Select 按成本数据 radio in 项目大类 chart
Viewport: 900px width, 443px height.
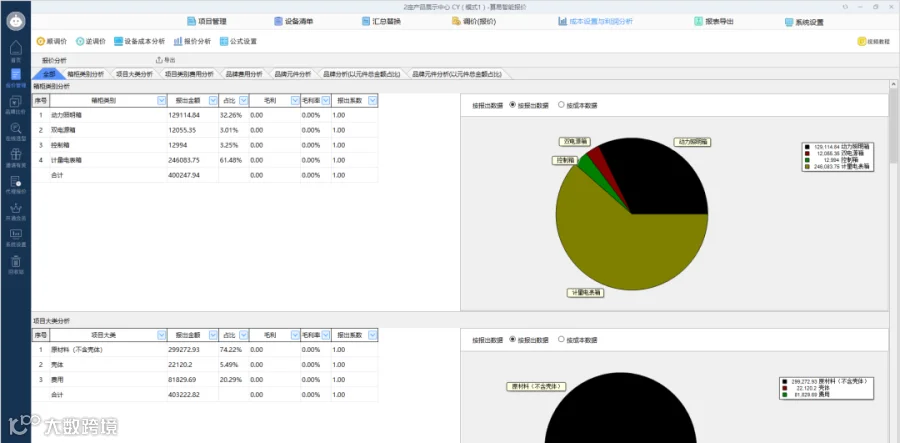click(561, 339)
